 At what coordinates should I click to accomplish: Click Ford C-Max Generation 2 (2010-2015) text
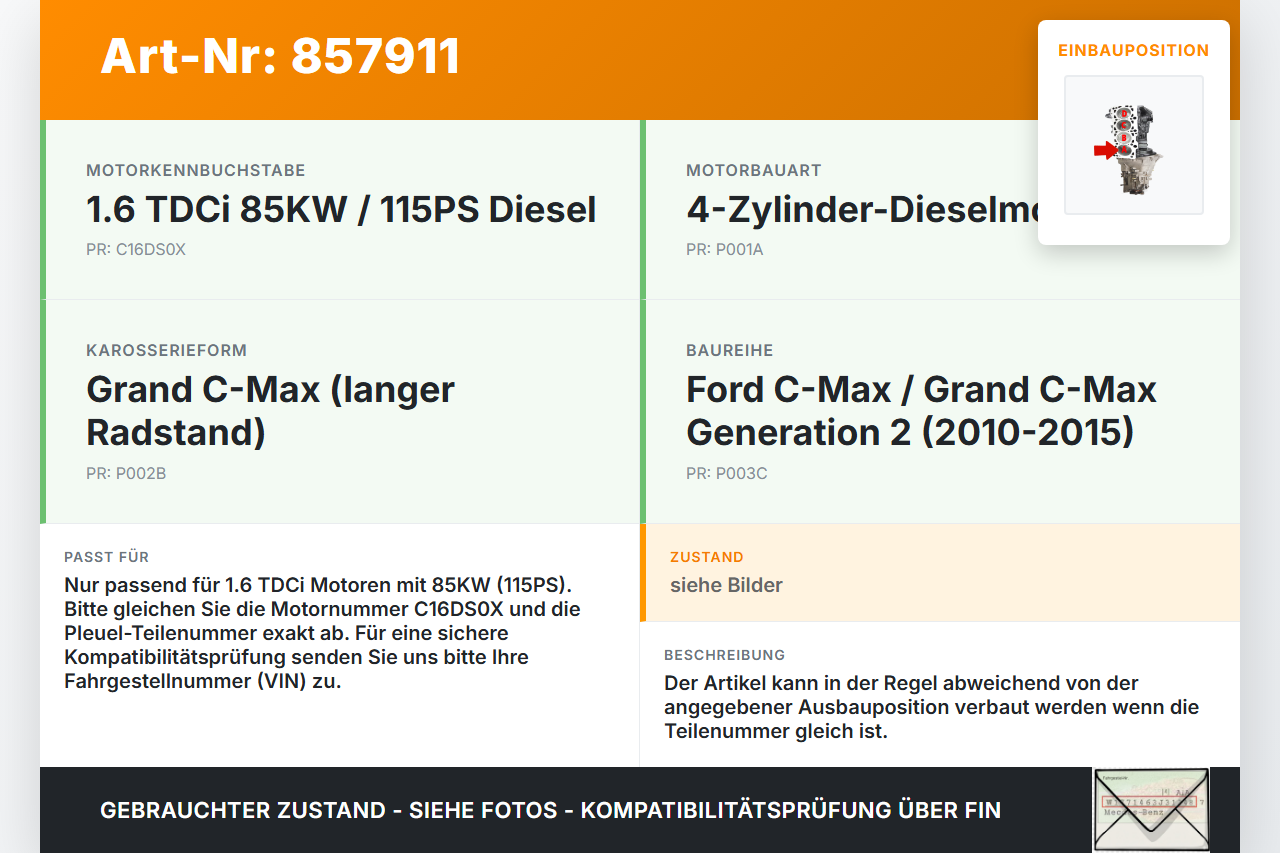click(921, 410)
